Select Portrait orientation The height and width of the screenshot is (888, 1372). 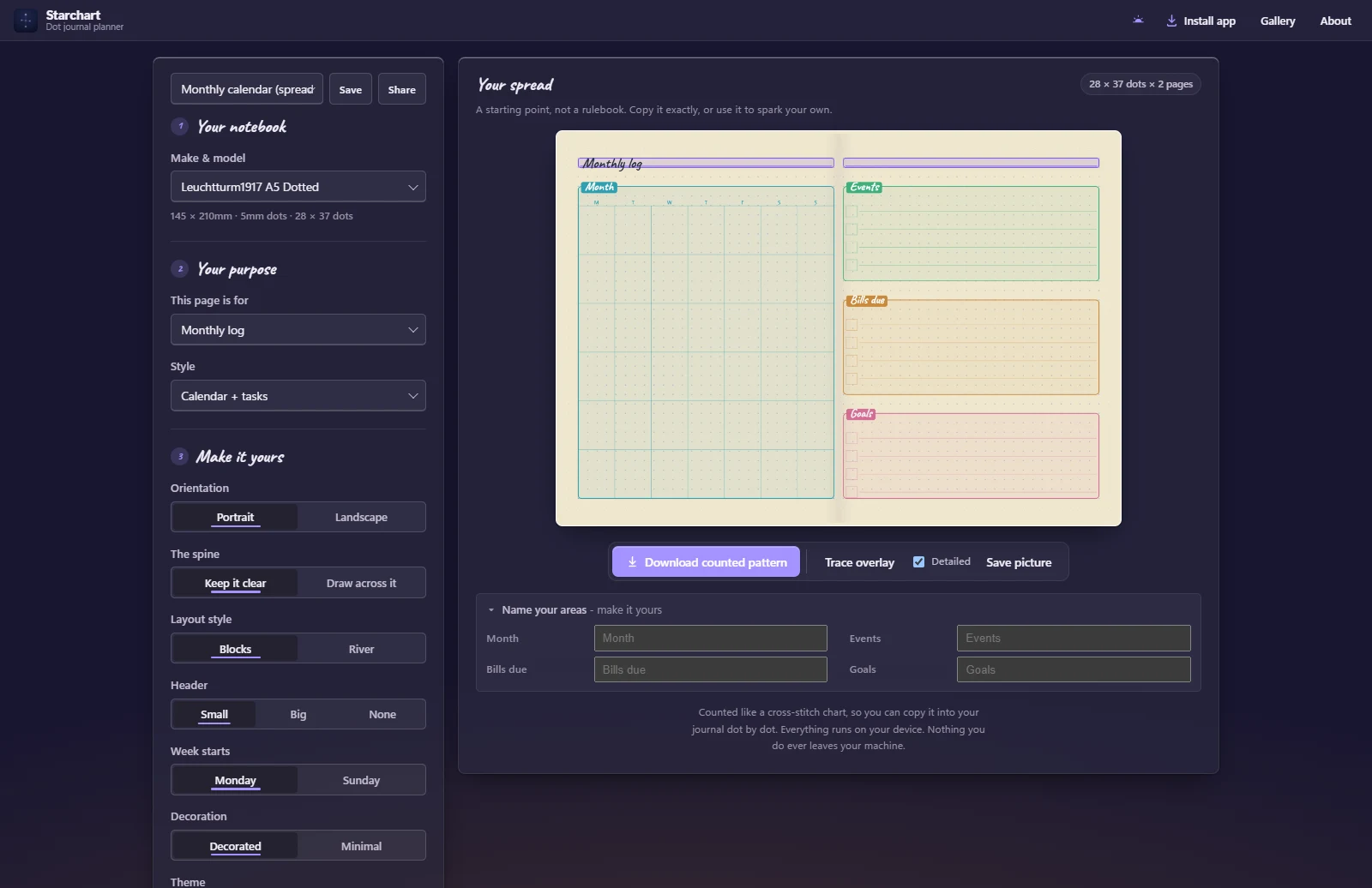[235, 517]
